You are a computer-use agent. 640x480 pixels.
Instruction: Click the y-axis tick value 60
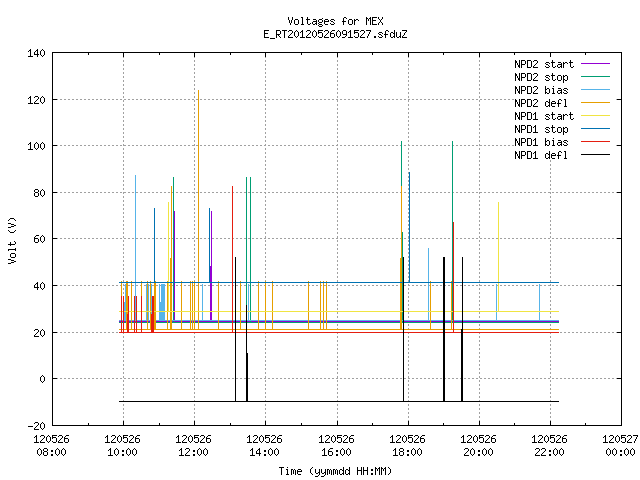coord(39,239)
